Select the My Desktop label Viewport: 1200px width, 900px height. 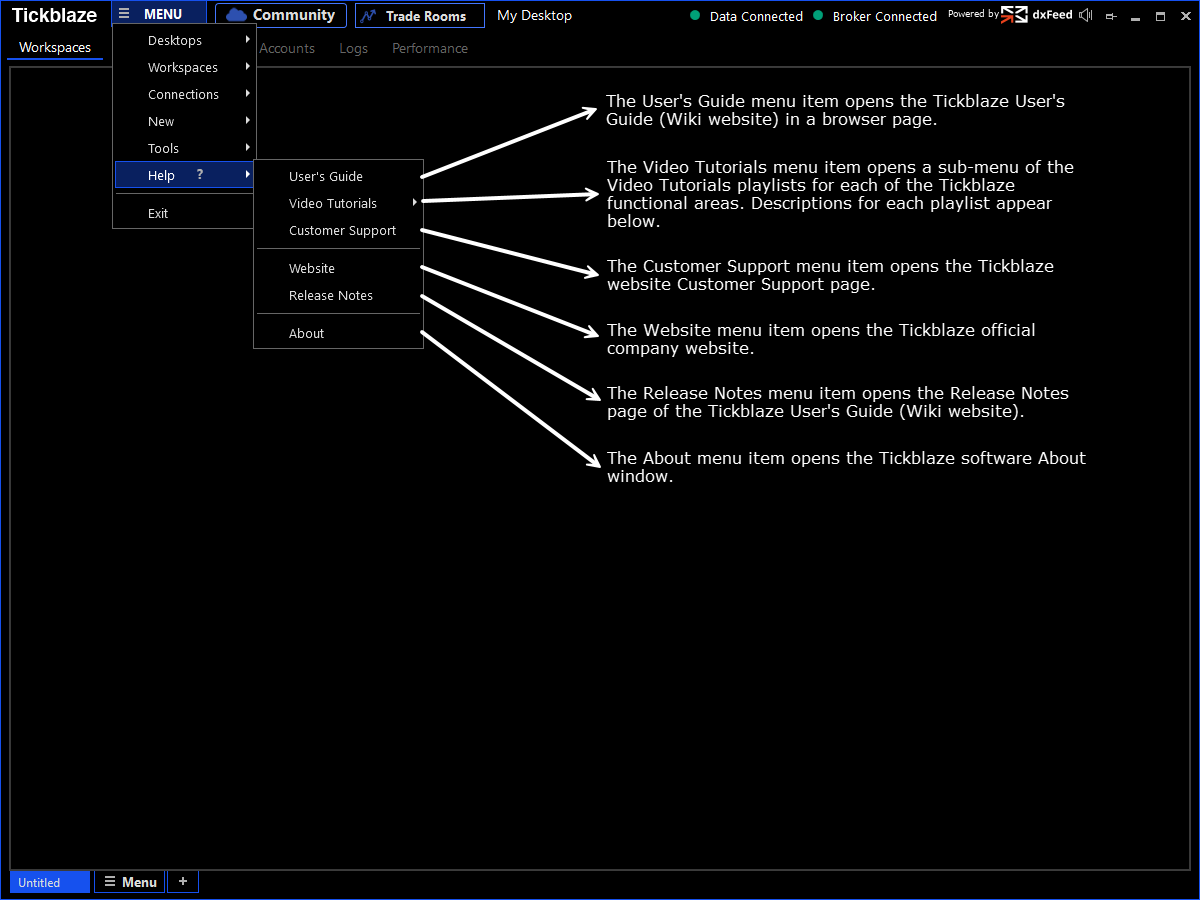point(534,15)
